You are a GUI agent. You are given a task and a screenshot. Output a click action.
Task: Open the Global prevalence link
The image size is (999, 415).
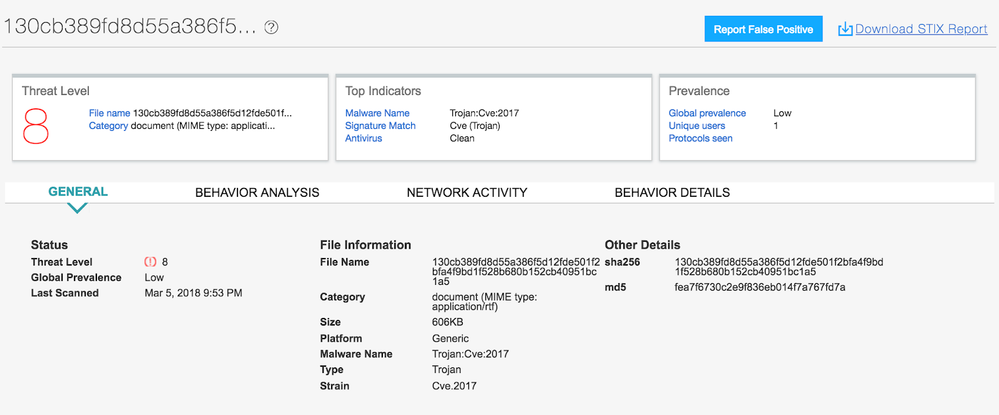pyautogui.click(x=707, y=113)
